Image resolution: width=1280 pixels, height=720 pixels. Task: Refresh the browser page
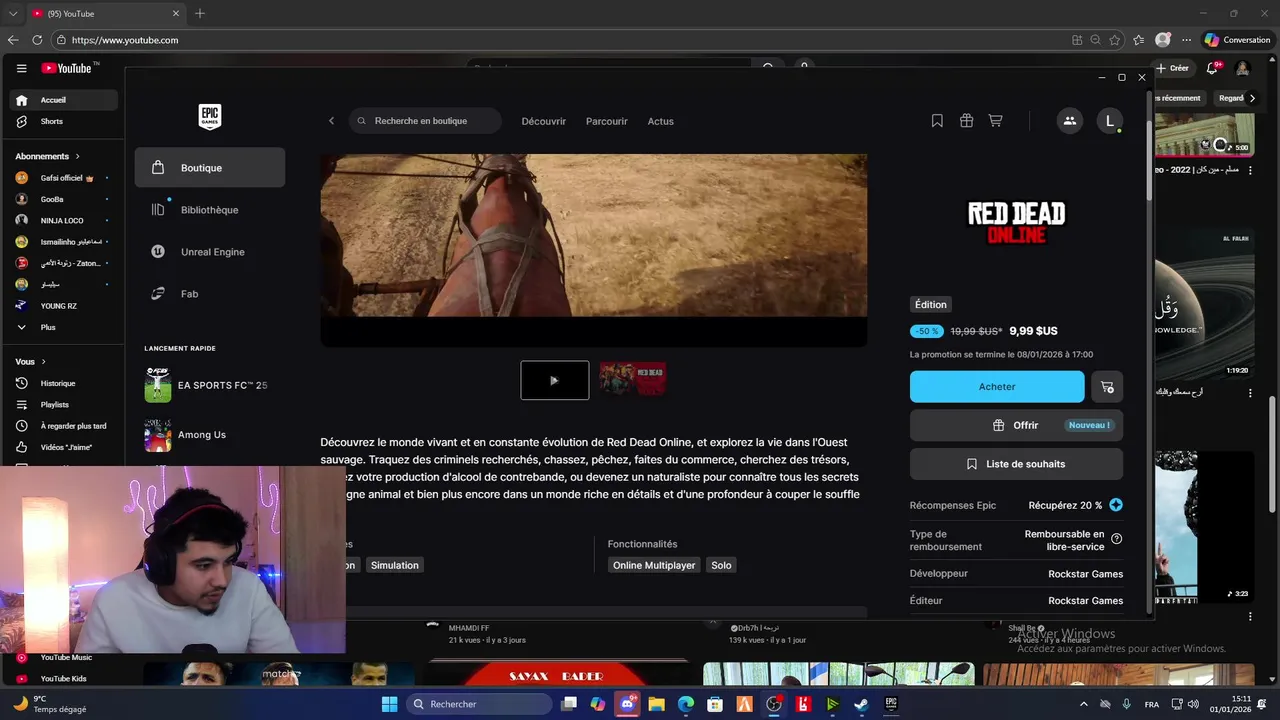37,40
